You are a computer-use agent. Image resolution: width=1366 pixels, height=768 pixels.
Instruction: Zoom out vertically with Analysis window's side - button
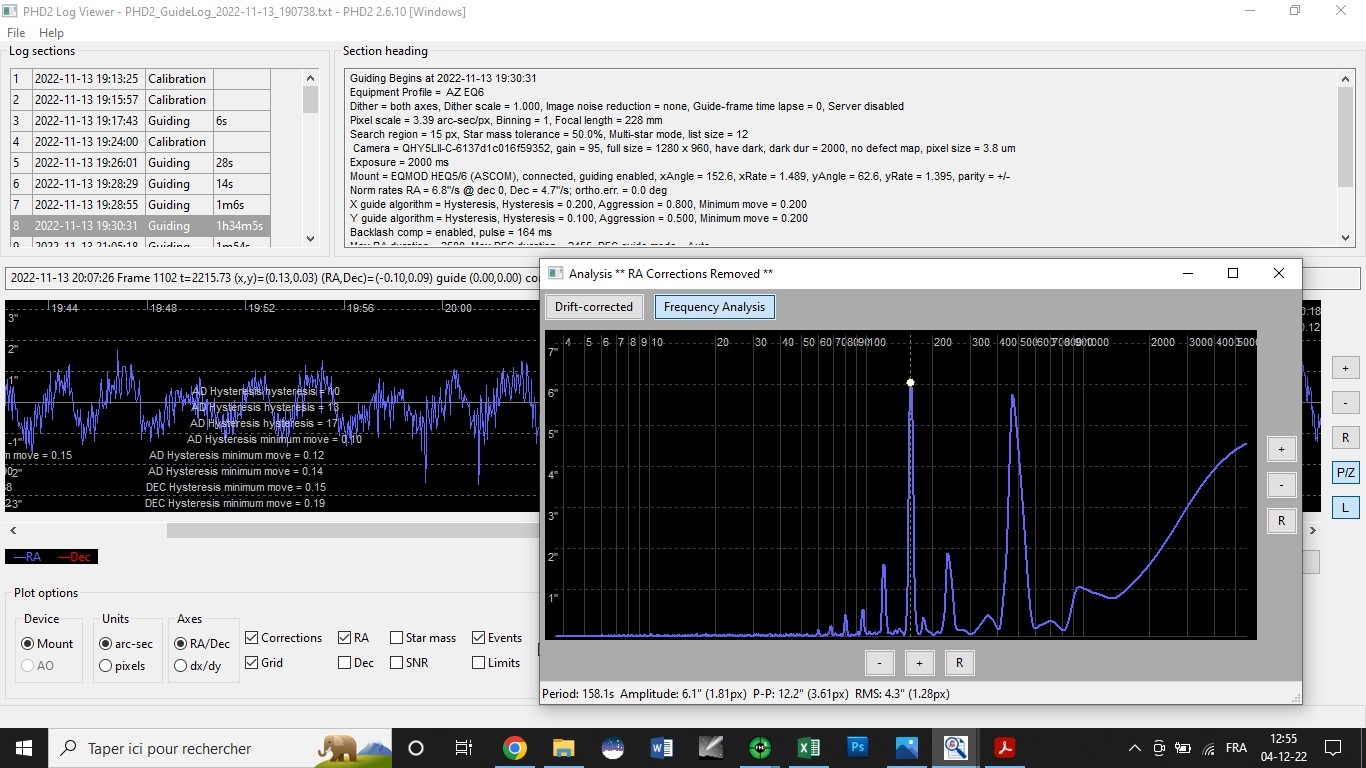(1281, 485)
